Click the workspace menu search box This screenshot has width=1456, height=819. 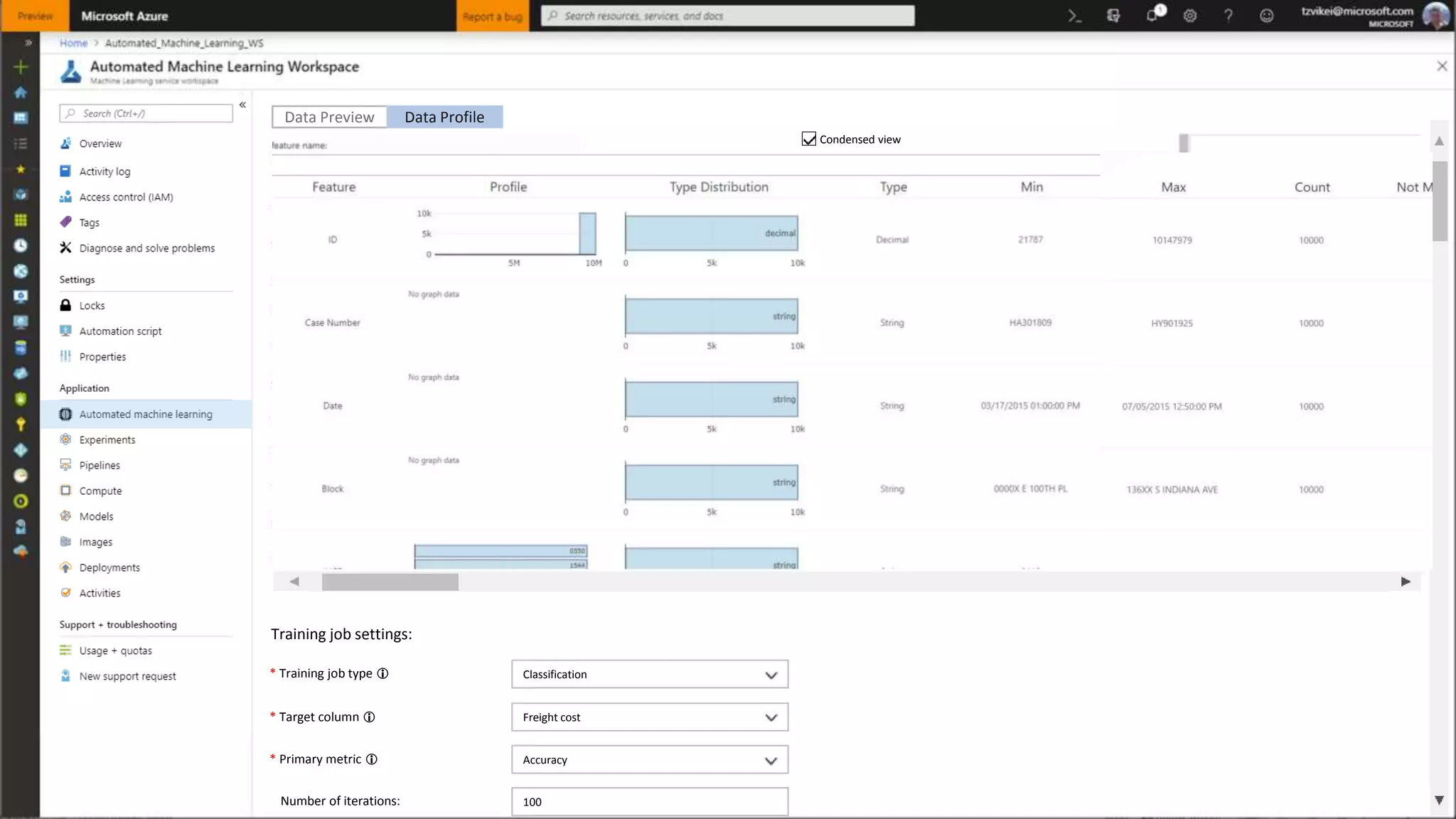click(146, 114)
